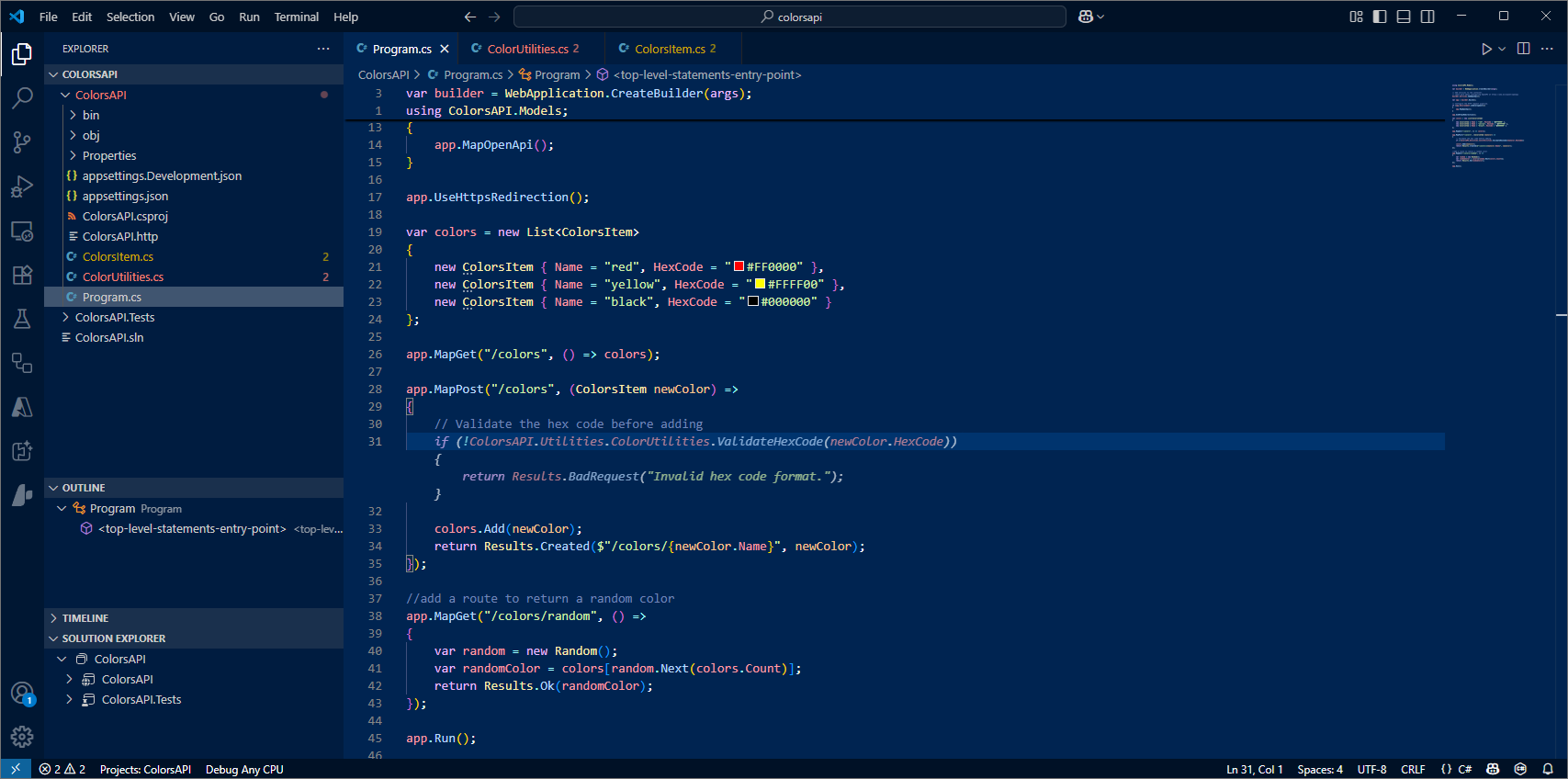Screen dimensions: 1568x779
Task: Expand the TIMELINE section
Action: [85, 618]
